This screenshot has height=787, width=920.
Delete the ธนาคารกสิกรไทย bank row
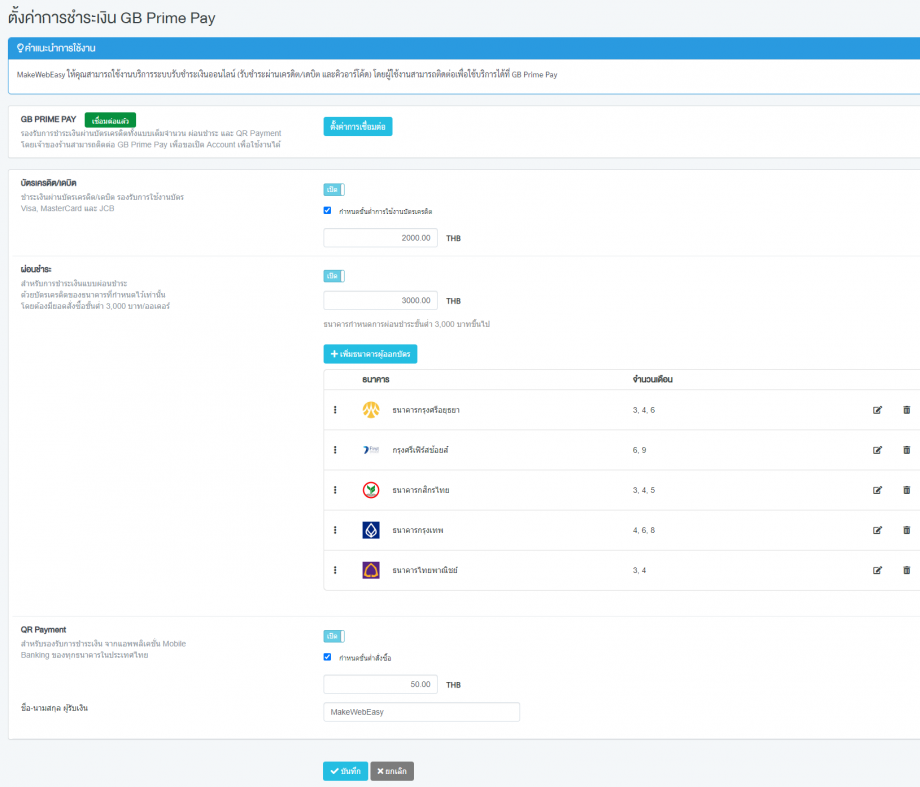coord(907,490)
